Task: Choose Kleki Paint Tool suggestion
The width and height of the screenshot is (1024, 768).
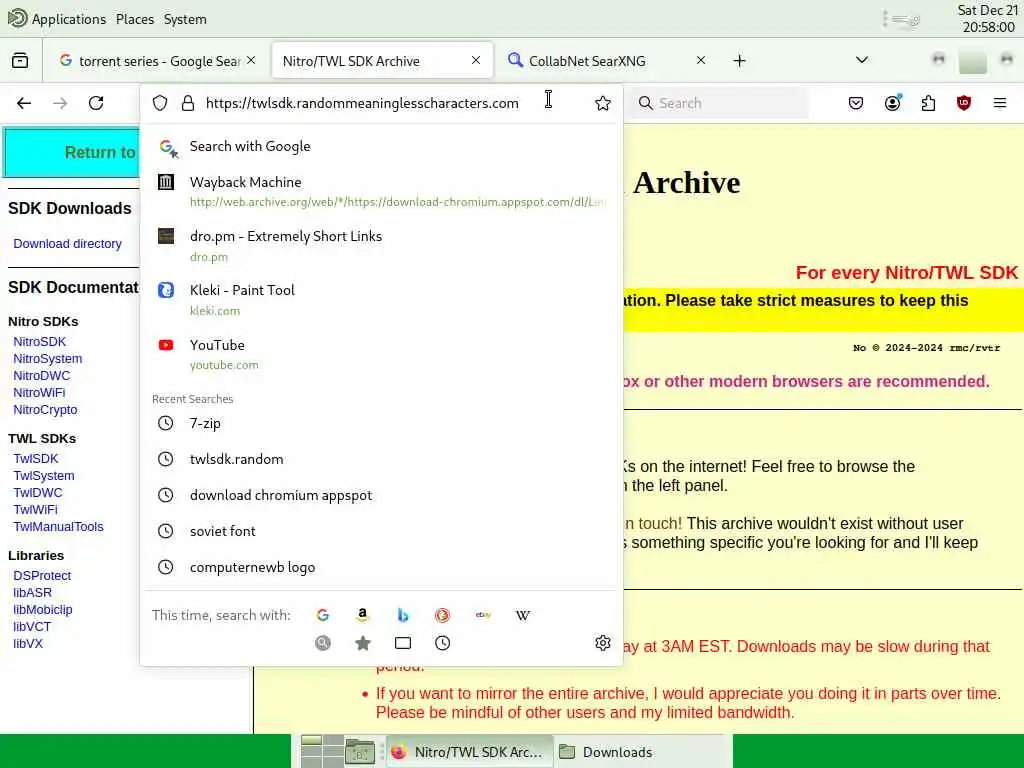Action: click(x=381, y=300)
